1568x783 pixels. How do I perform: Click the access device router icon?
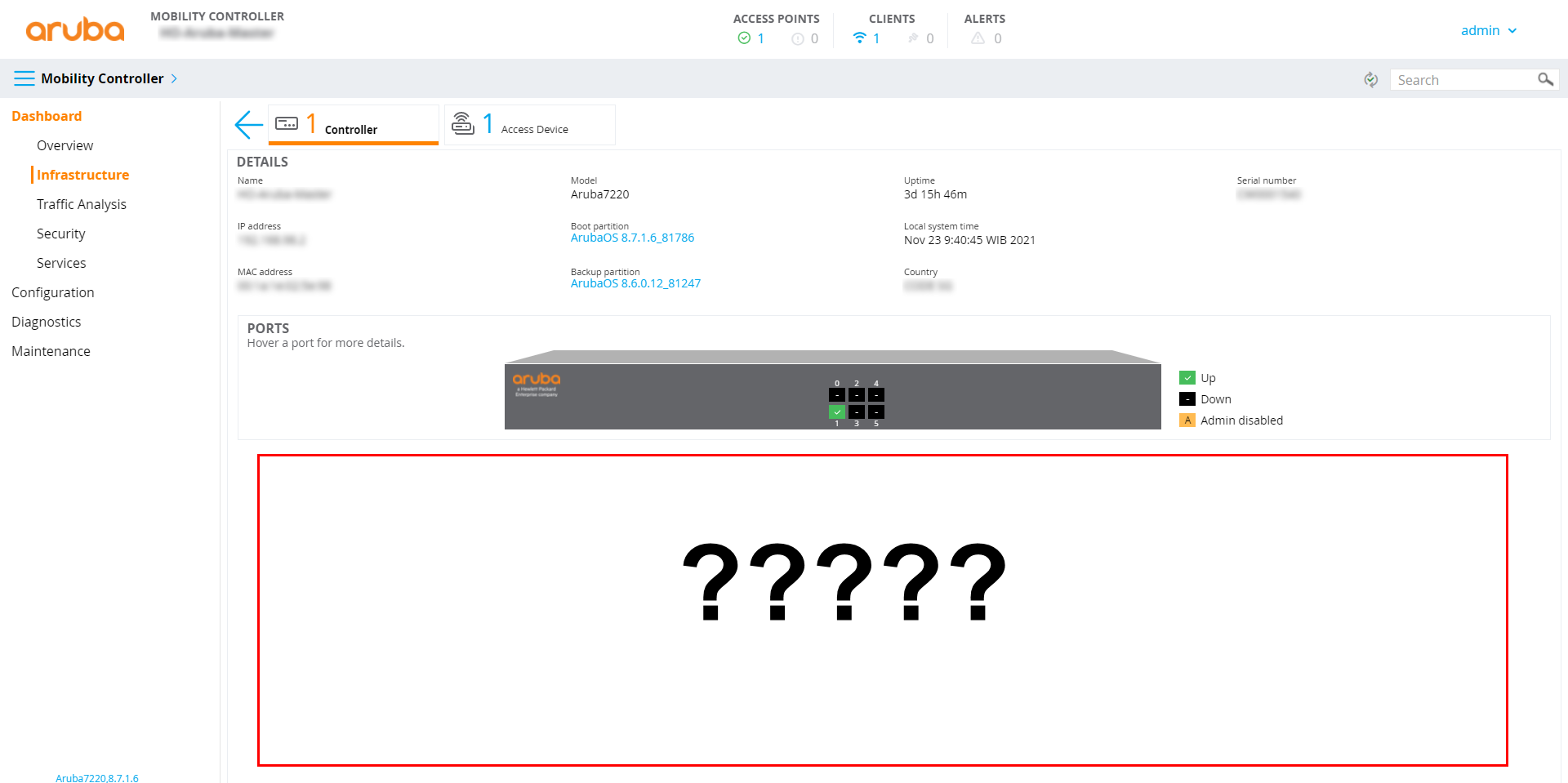463,123
